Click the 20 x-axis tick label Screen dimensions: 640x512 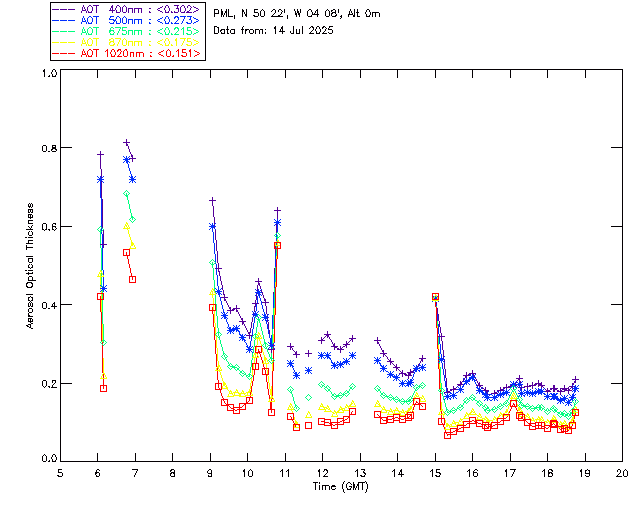(622, 474)
